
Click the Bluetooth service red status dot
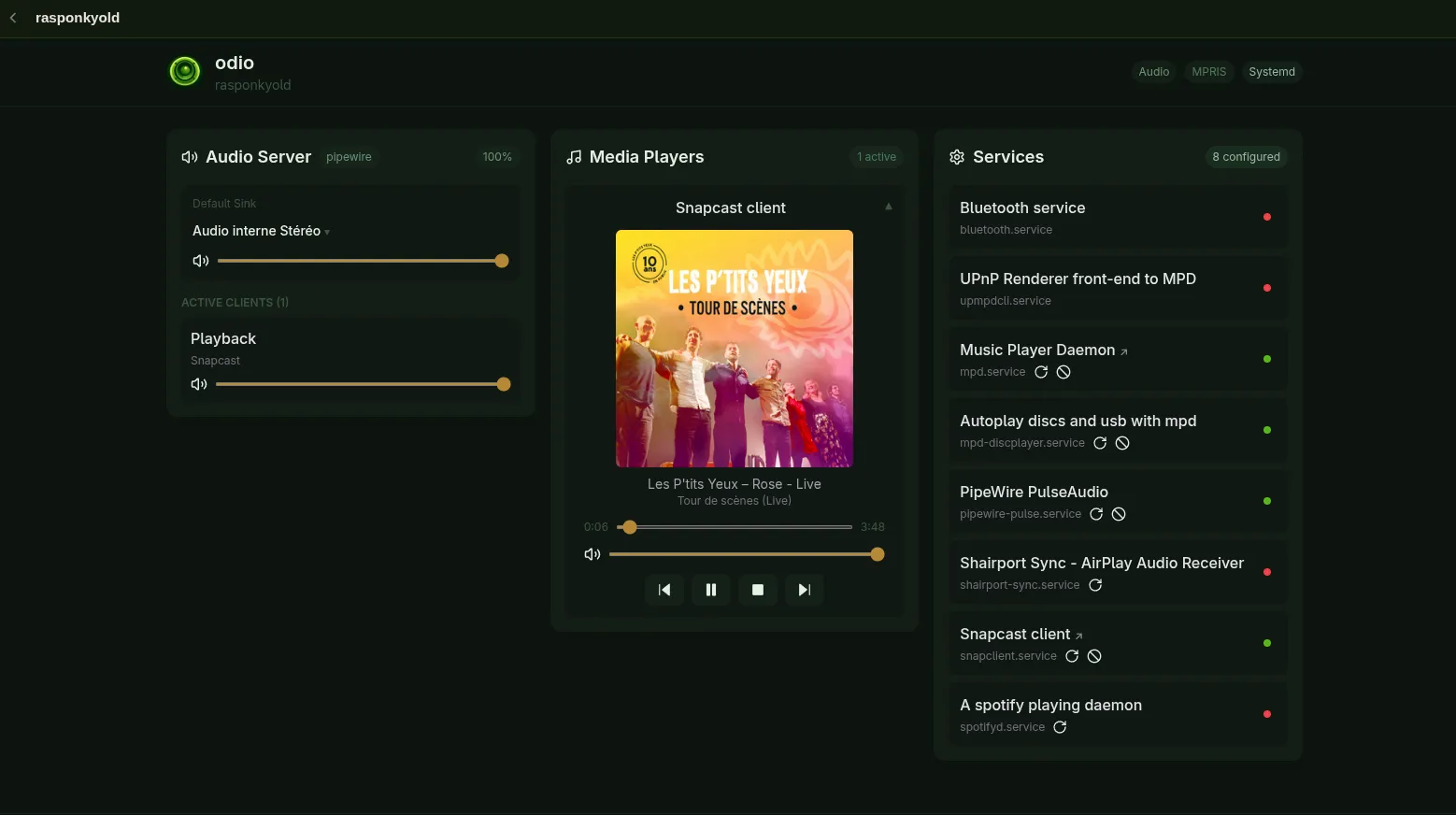point(1267,217)
